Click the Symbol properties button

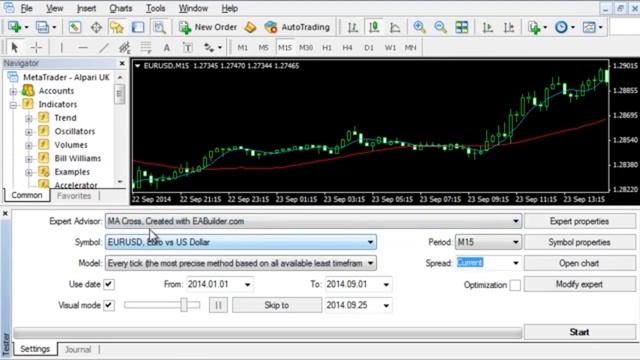pos(579,242)
